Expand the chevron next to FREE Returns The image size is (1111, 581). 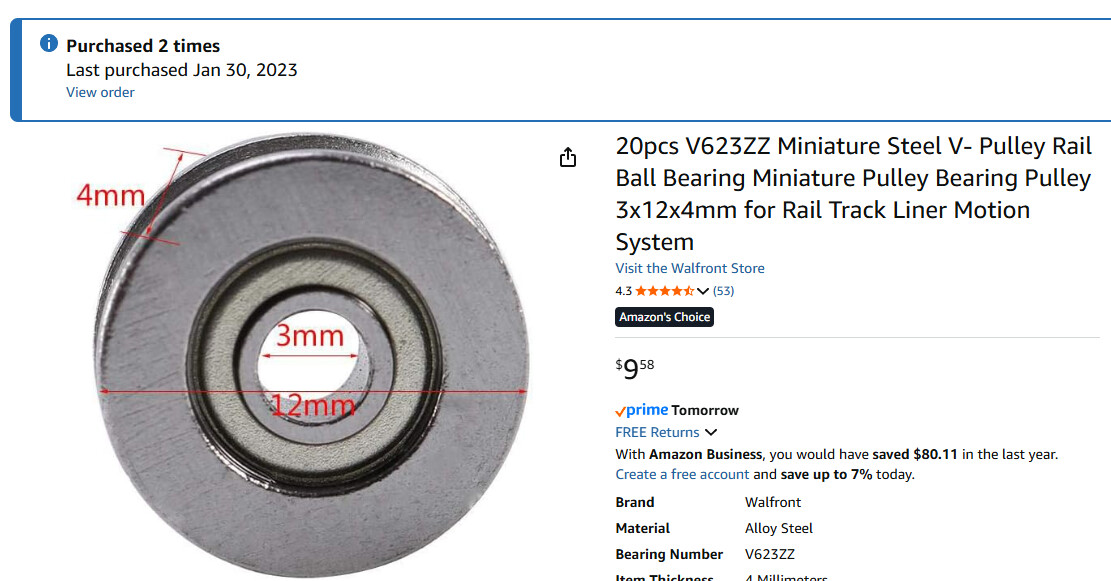pyautogui.click(x=711, y=432)
